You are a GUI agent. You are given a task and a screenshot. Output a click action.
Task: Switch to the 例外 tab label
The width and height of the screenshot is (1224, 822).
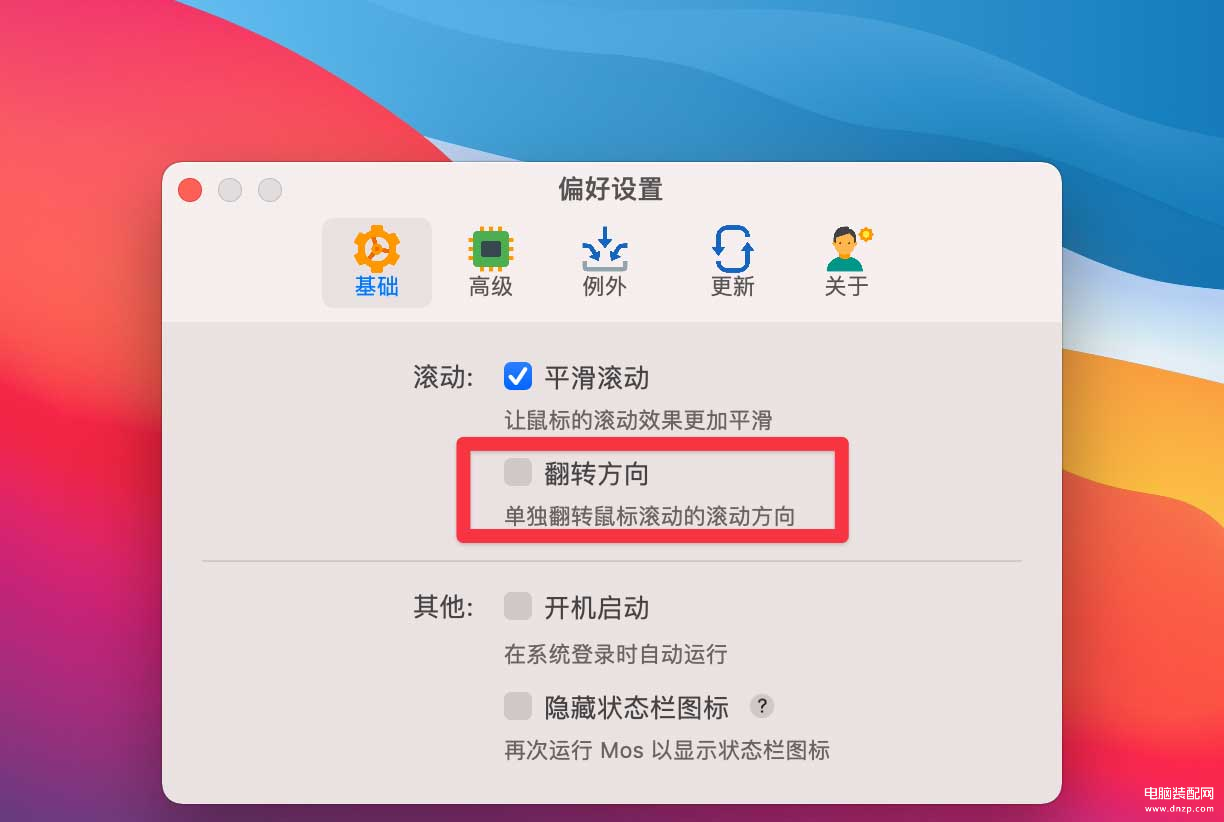(605, 286)
